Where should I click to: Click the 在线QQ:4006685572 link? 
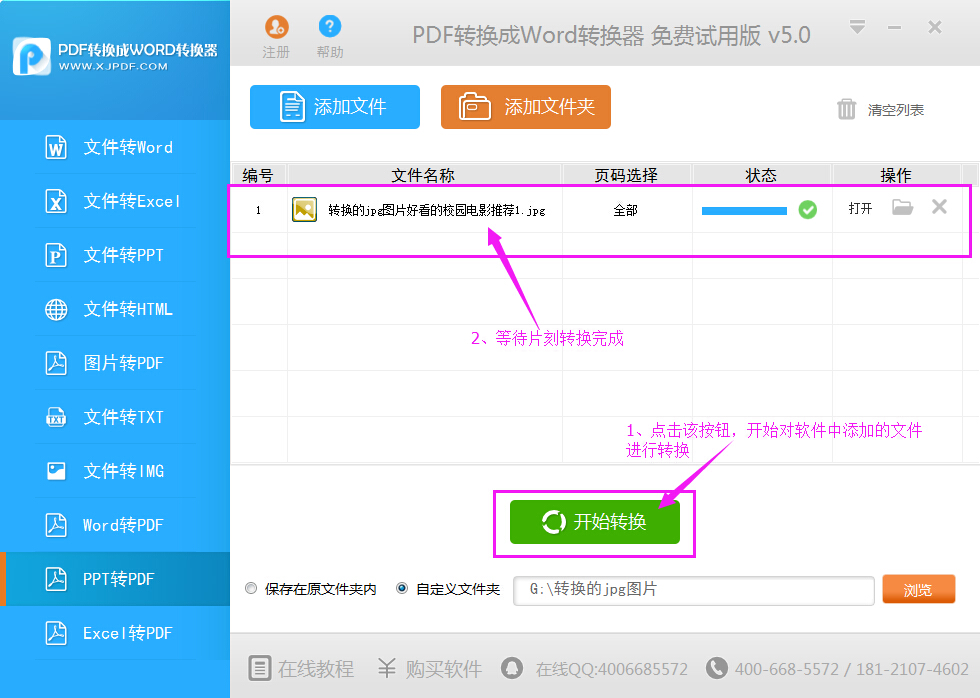(611, 669)
